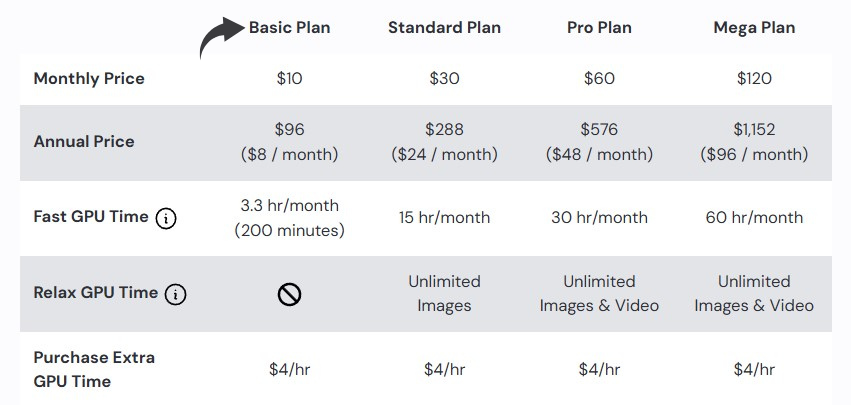Select the Pro Plan column header
The width and height of the screenshot is (851, 405).
pyautogui.click(x=599, y=27)
